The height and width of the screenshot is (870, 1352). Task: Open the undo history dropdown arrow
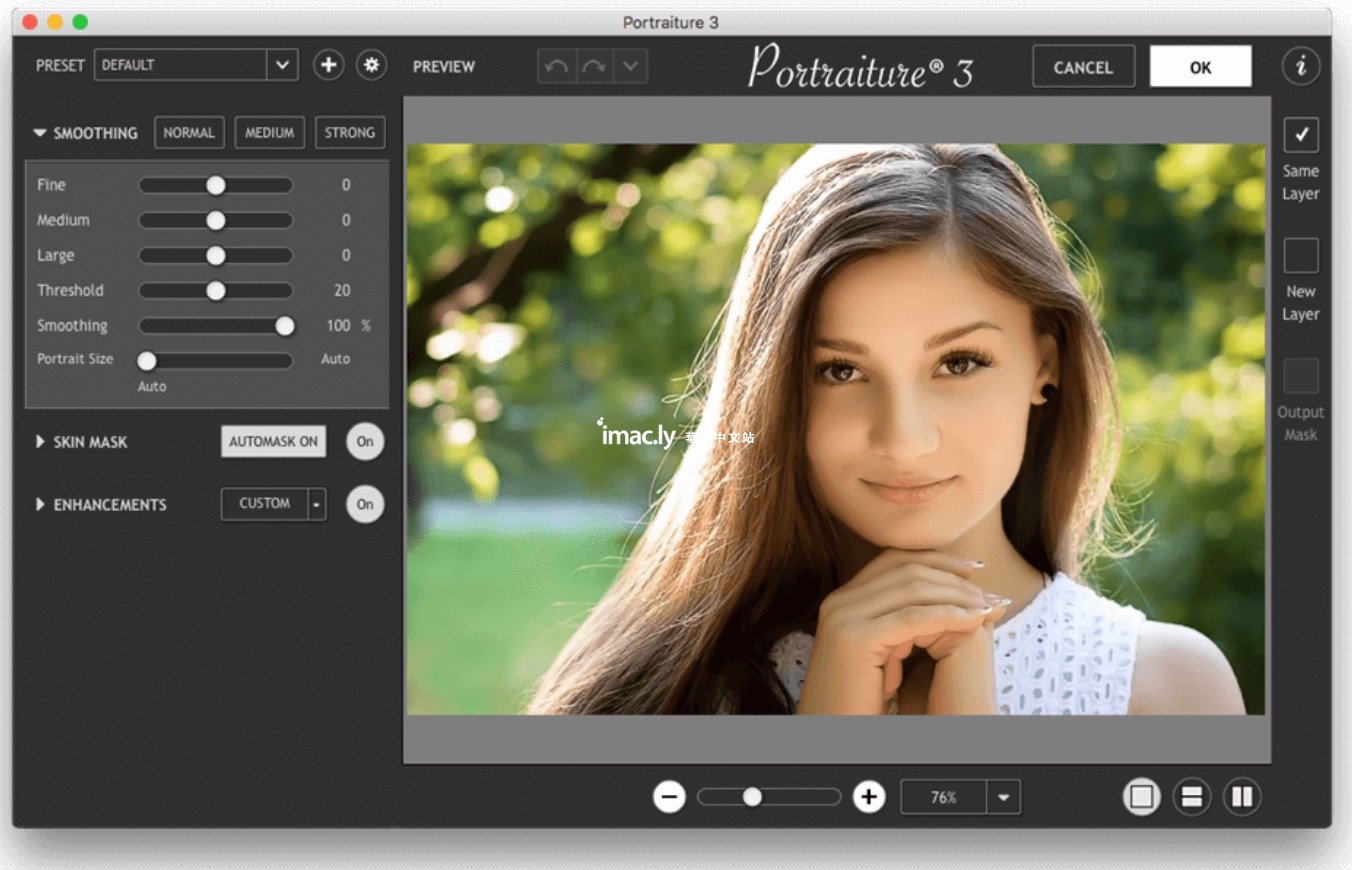(x=630, y=67)
